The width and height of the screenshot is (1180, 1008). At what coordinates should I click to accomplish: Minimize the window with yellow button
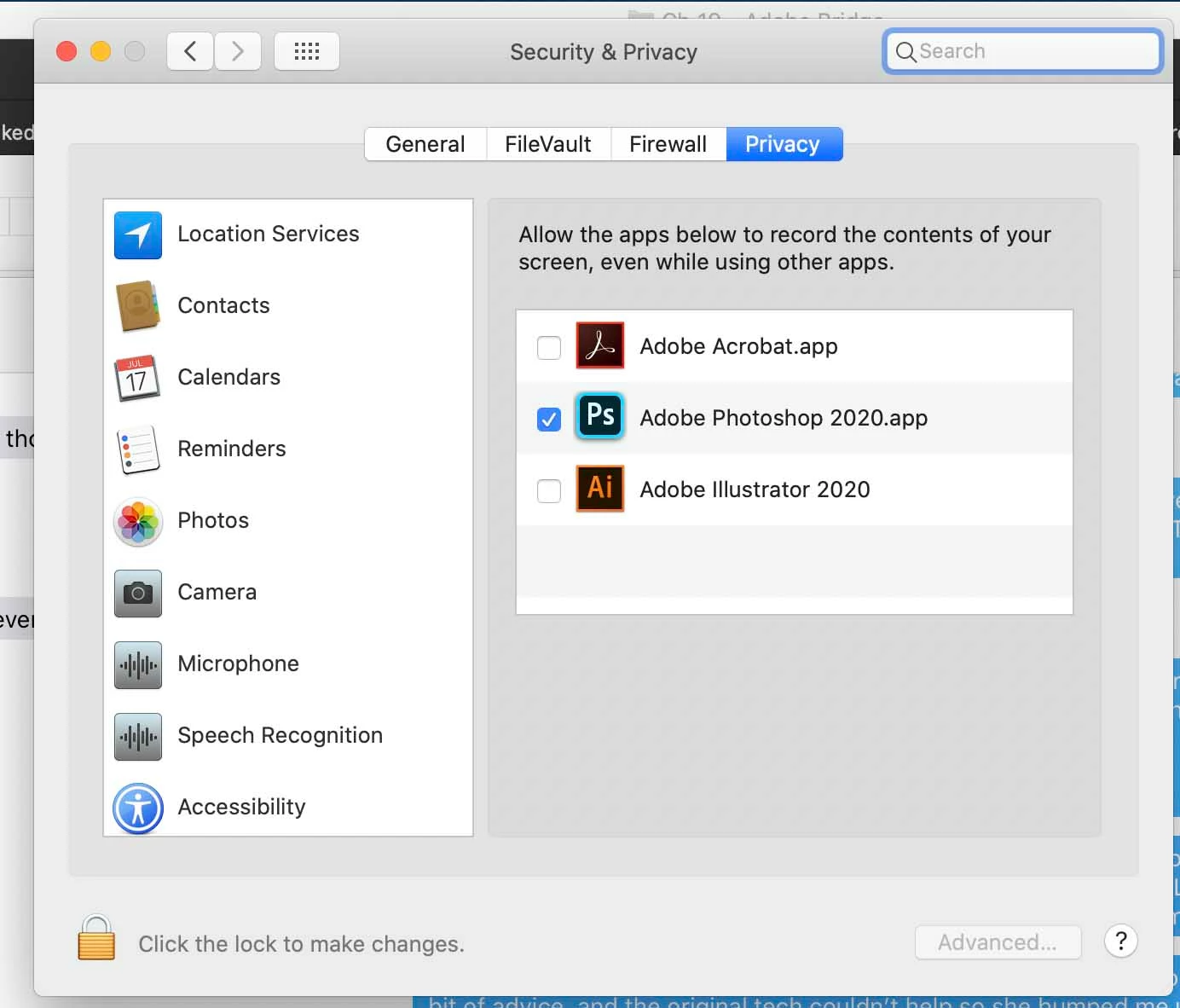pos(101,51)
